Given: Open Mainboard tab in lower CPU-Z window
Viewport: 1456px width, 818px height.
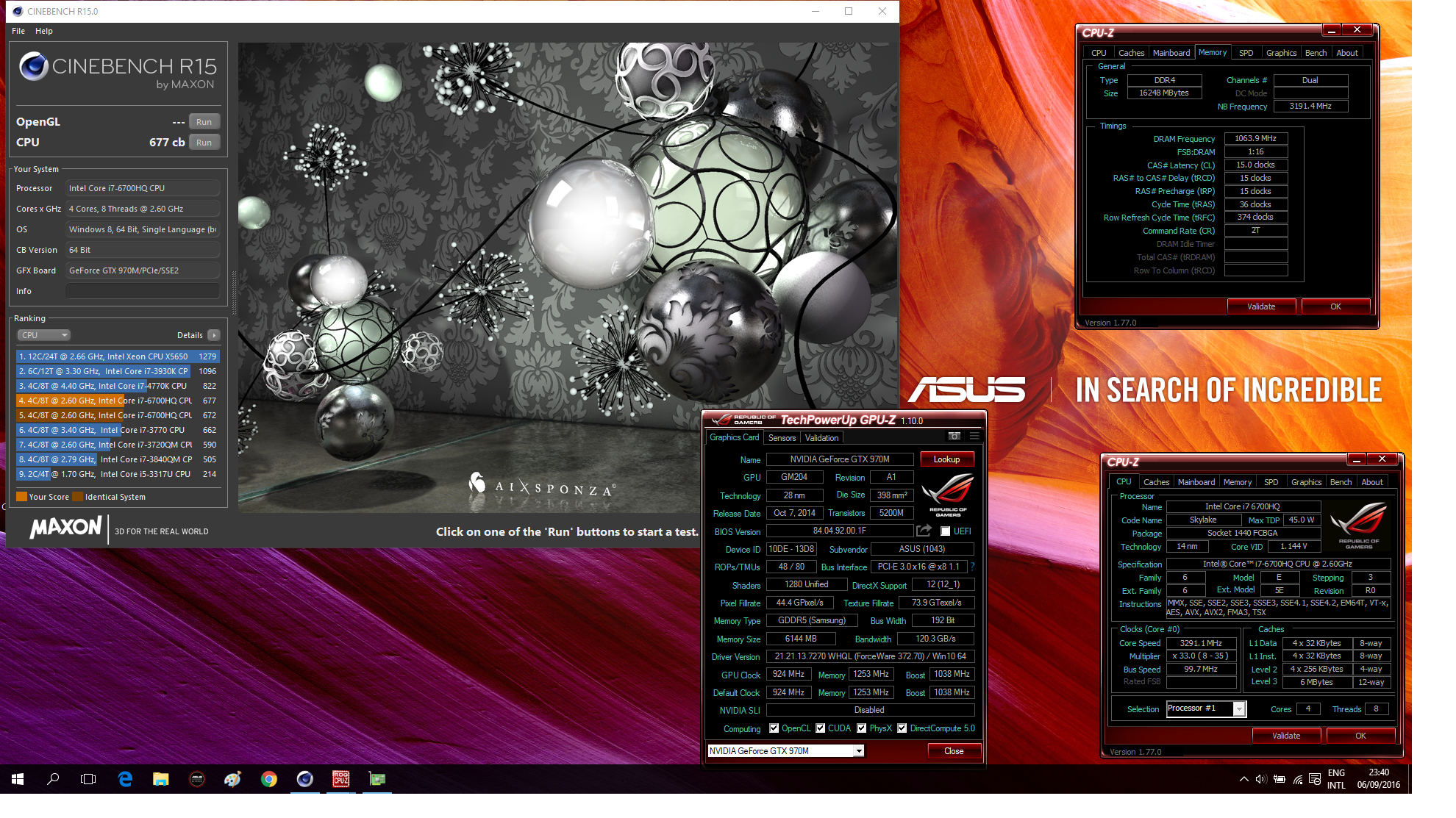Looking at the screenshot, I should pos(1196,482).
